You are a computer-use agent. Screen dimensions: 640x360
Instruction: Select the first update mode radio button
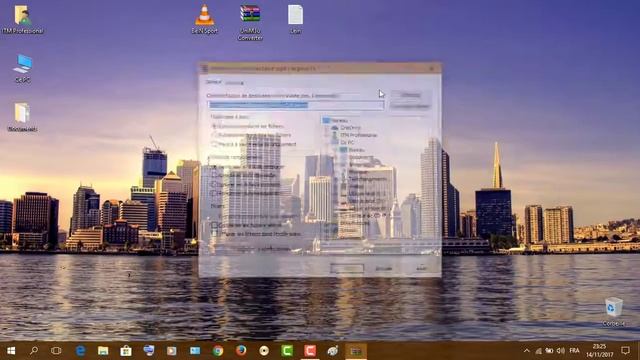(x=214, y=127)
